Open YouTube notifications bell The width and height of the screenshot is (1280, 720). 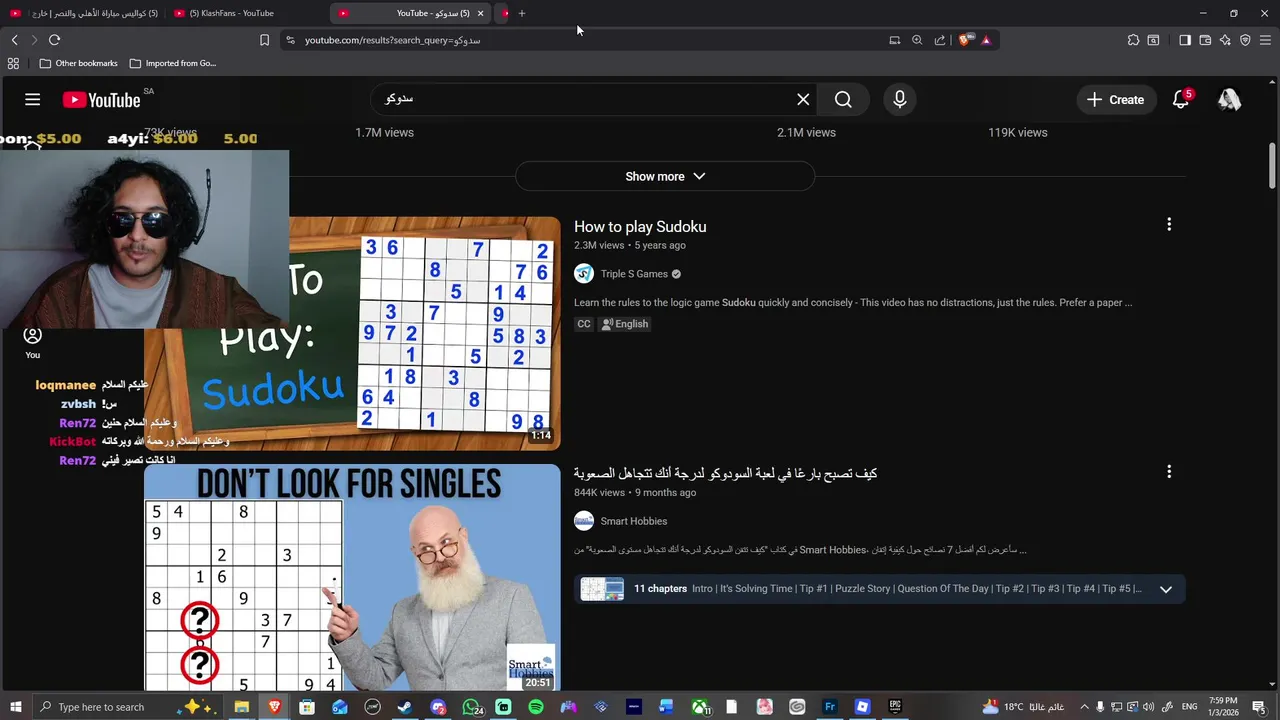click(x=1181, y=99)
